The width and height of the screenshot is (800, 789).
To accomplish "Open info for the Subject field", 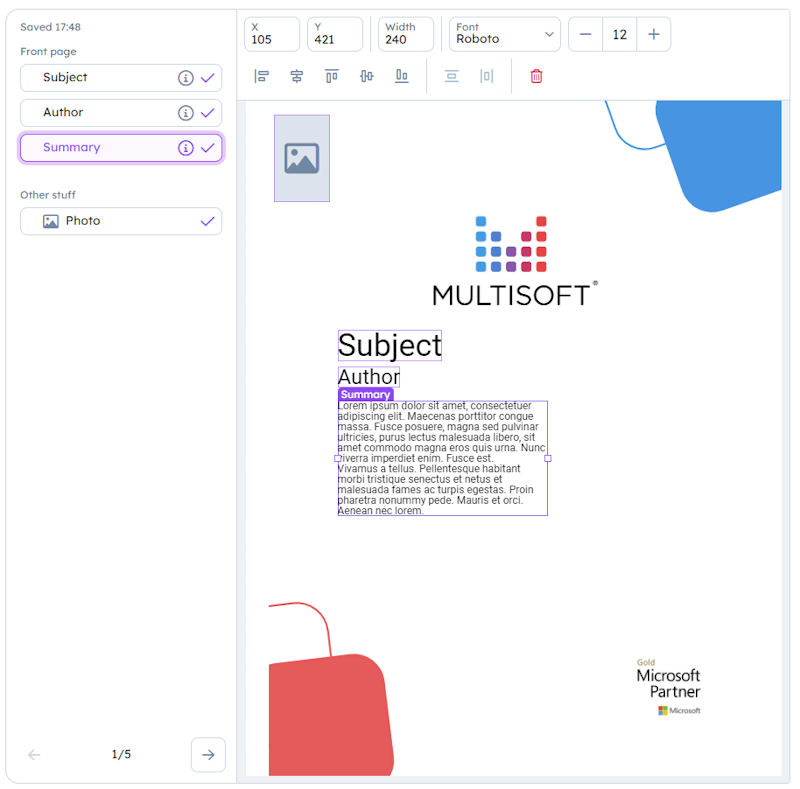I will click(186, 78).
